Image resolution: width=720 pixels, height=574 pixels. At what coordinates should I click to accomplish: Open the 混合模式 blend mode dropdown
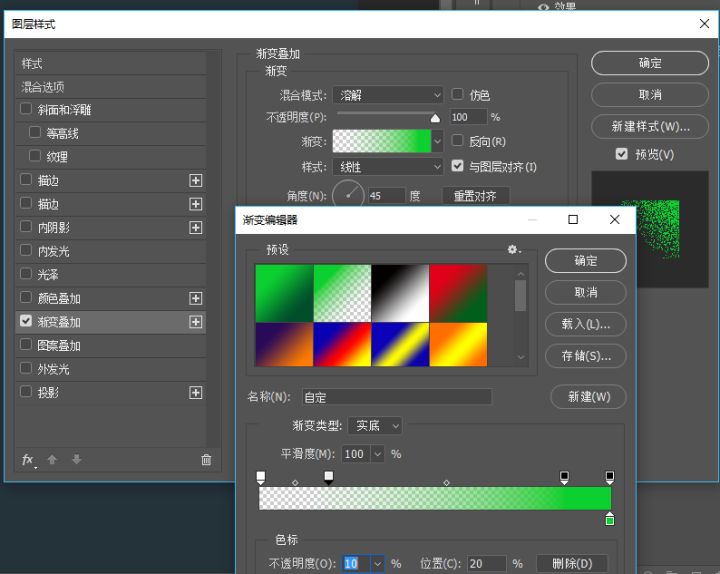pos(388,95)
